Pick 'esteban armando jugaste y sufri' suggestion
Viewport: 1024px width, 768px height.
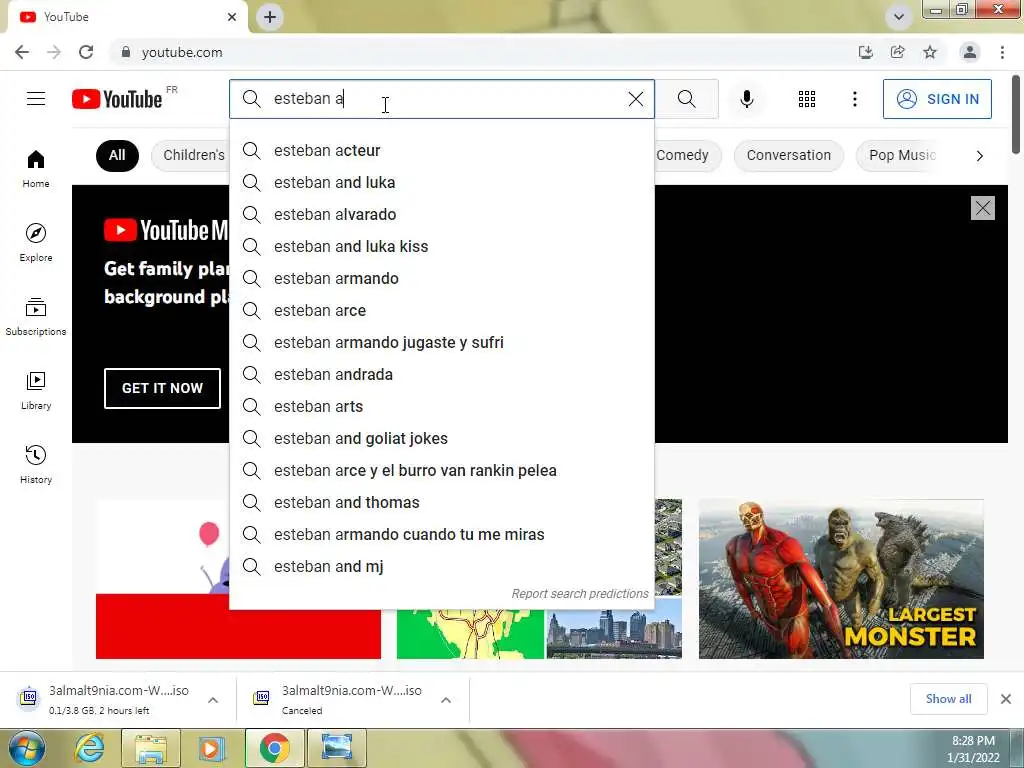coord(442,342)
